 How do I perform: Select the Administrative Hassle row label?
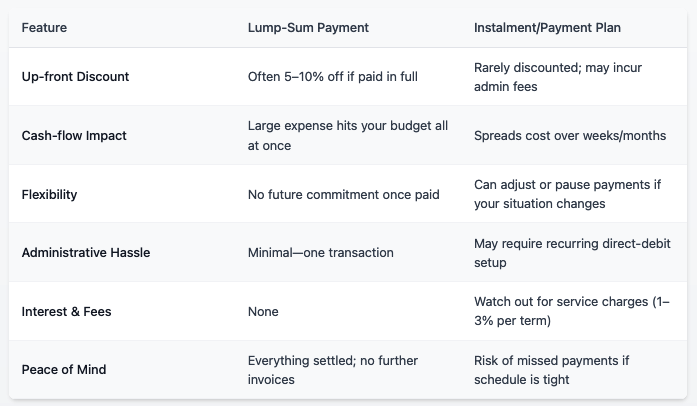point(86,252)
